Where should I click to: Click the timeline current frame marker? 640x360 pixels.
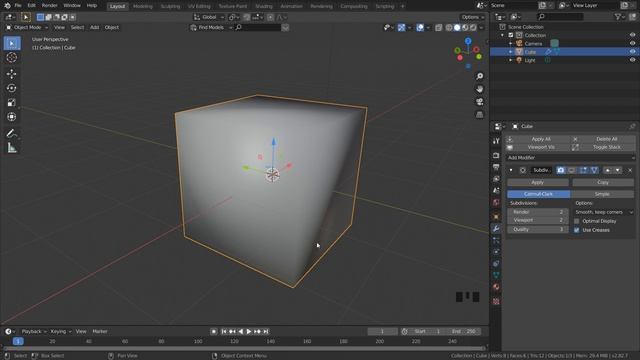pyautogui.click(x=18, y=341)
